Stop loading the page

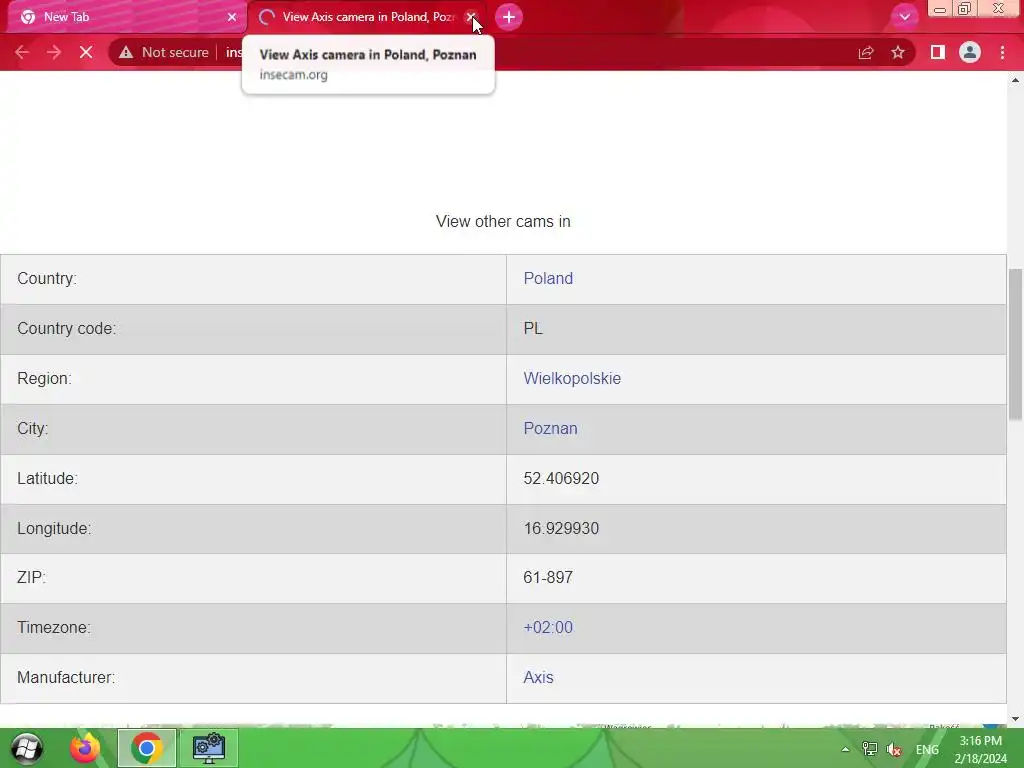(x=86, y=52)
